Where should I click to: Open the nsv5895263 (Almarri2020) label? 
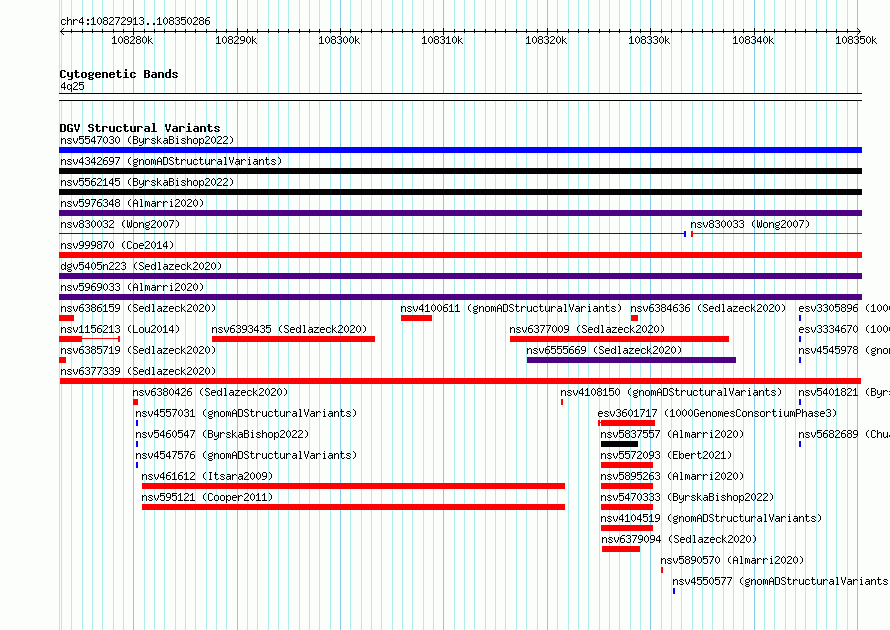pos(672,476)
